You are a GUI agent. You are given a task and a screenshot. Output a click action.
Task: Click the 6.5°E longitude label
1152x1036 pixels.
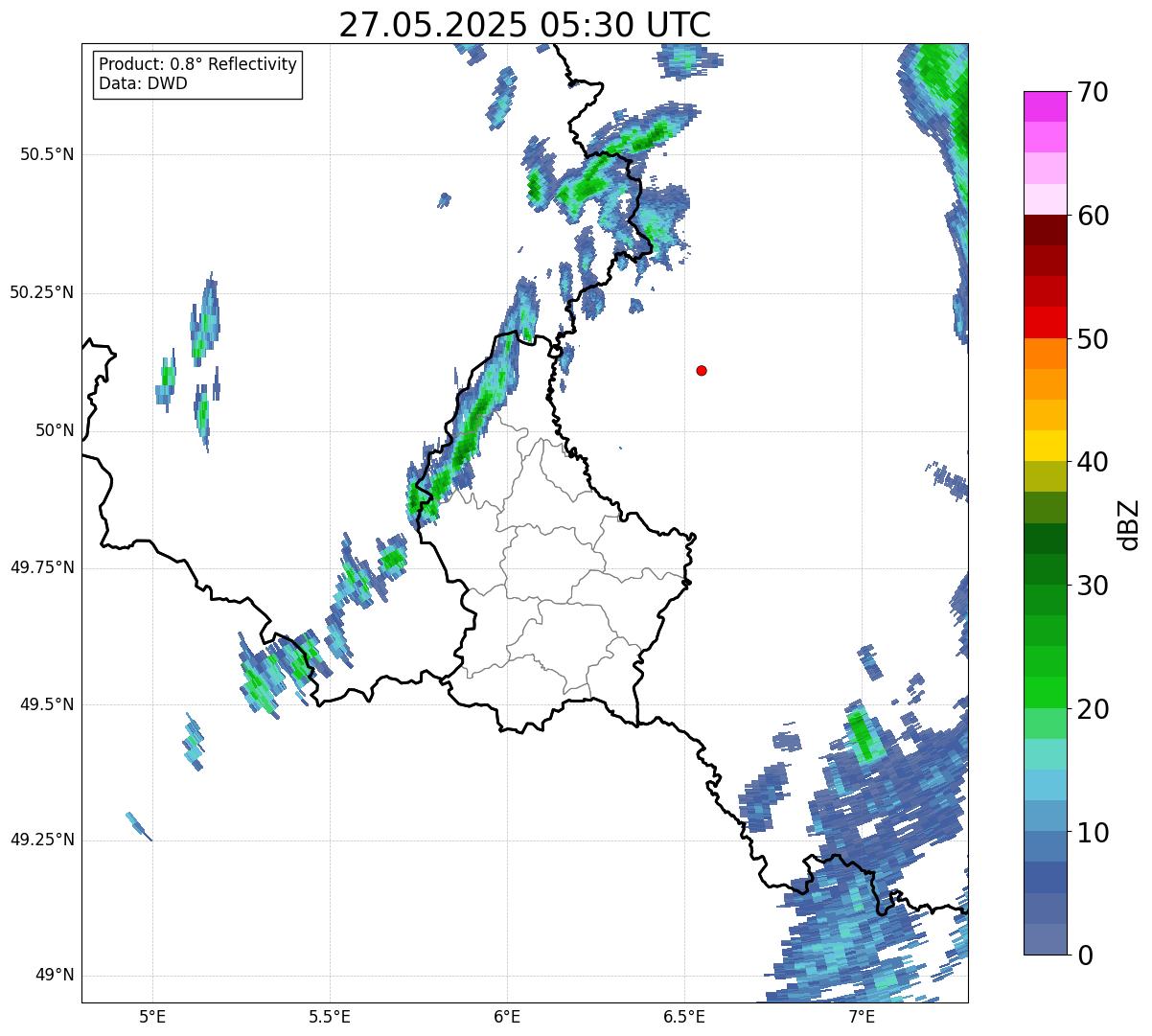point(684,1016)
